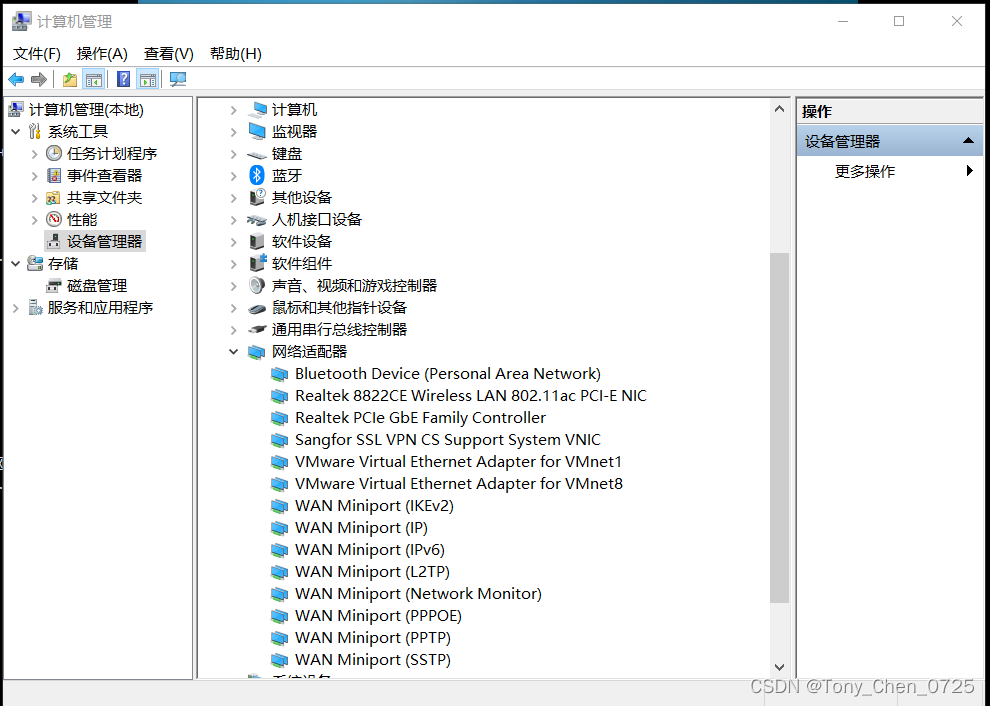The width and height of the screenshot is (990, 706).
Task: Click the speaker icon for 声音、视频和游戏控制器
Action: [256, 285]
